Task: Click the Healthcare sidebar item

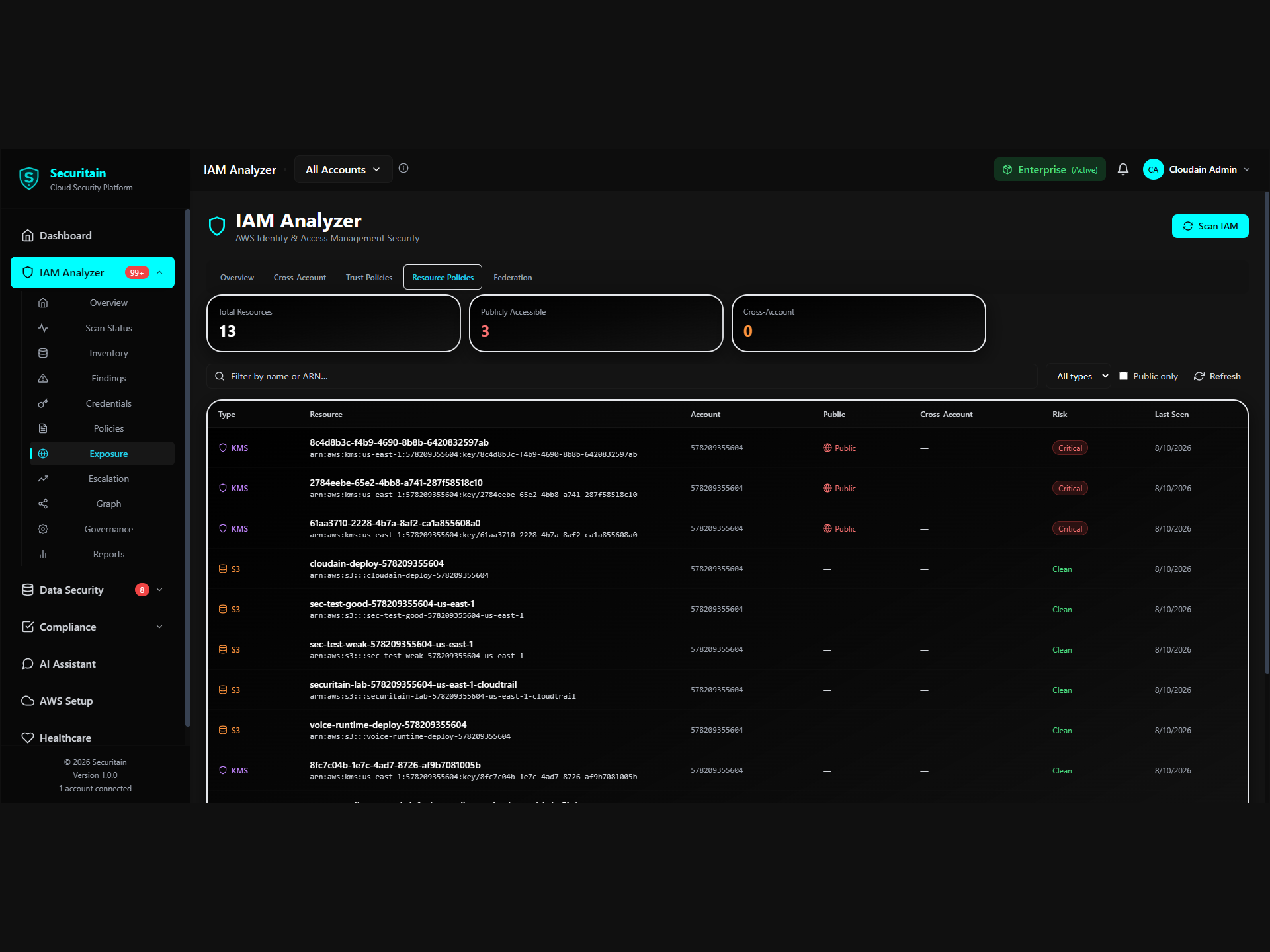Action: [x=93, y=738]
